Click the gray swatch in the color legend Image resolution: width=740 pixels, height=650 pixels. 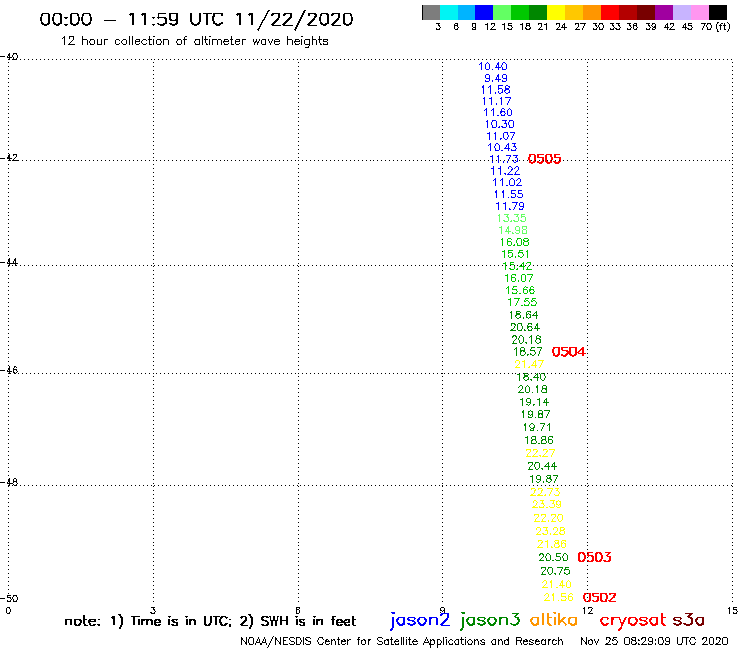tap(431, 12)
